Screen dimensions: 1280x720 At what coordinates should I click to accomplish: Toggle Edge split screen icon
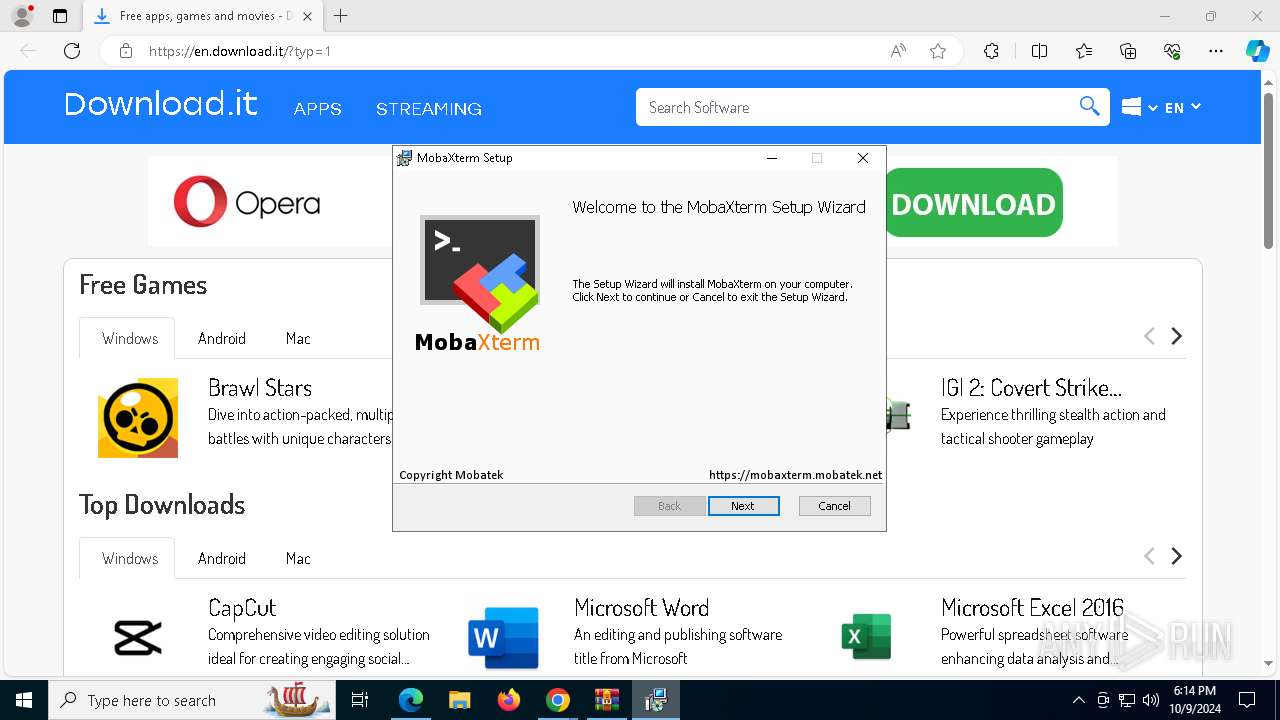tap(1039, 51)
